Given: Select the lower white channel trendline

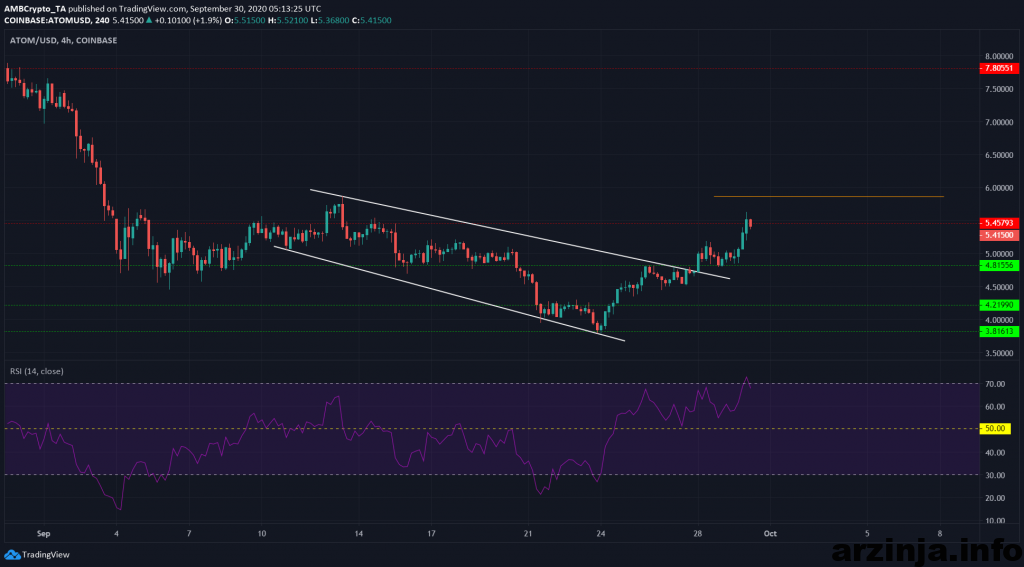Looking at the screenshot, I should [450, 292].
